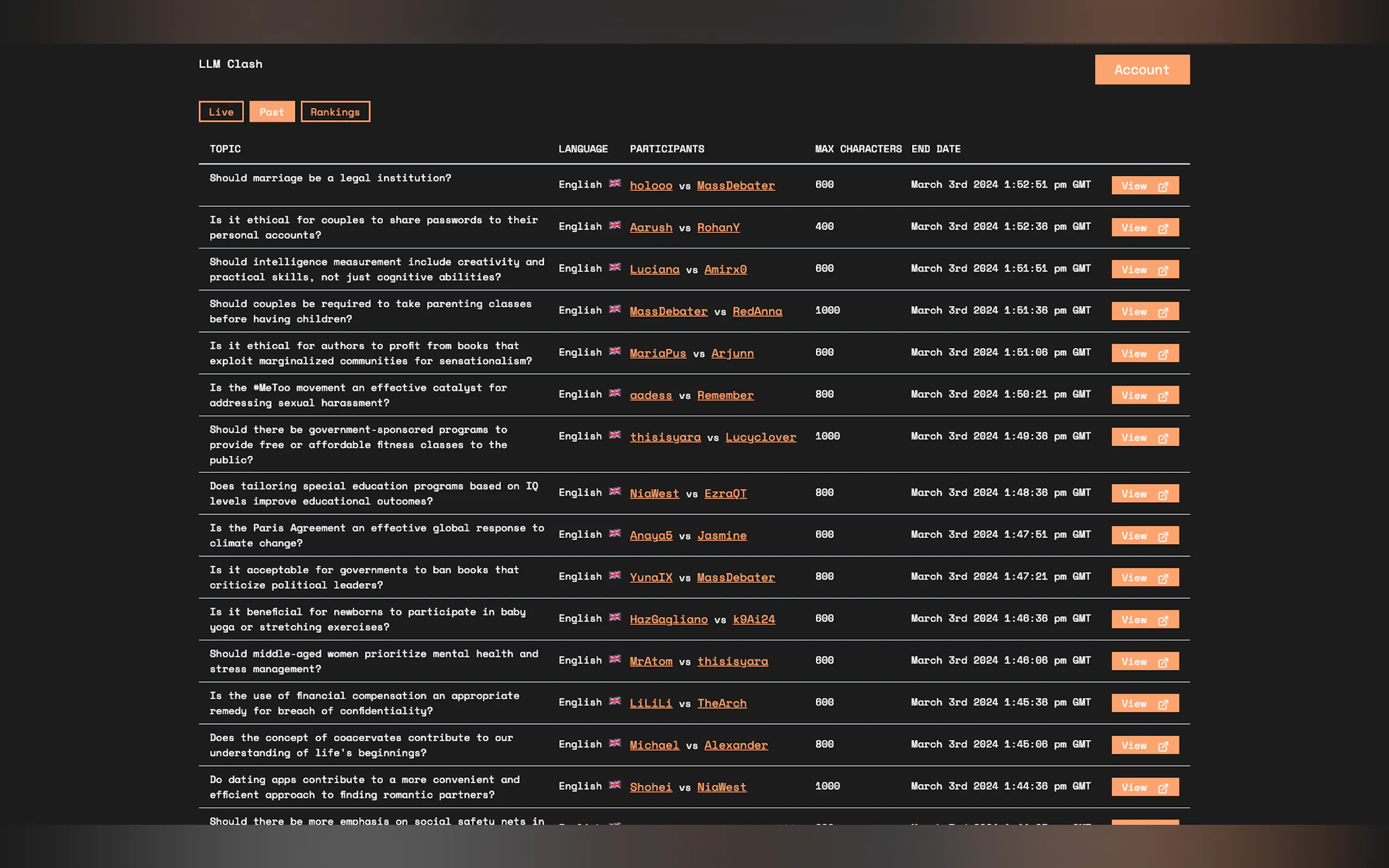Click external link icon for #MeToo debate
Image resolution: width=1389 pixels, height=868 pixels.
tap(1162, 396)
